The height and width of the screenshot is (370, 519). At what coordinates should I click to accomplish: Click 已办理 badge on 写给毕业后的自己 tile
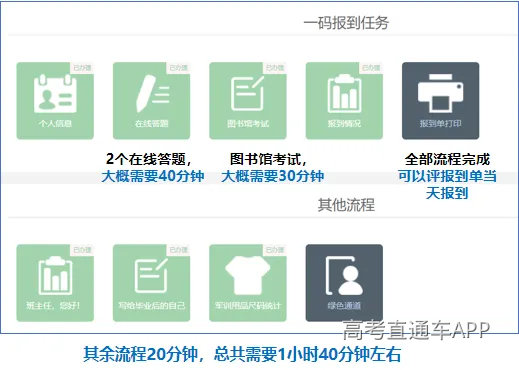[x=178, y=250]
